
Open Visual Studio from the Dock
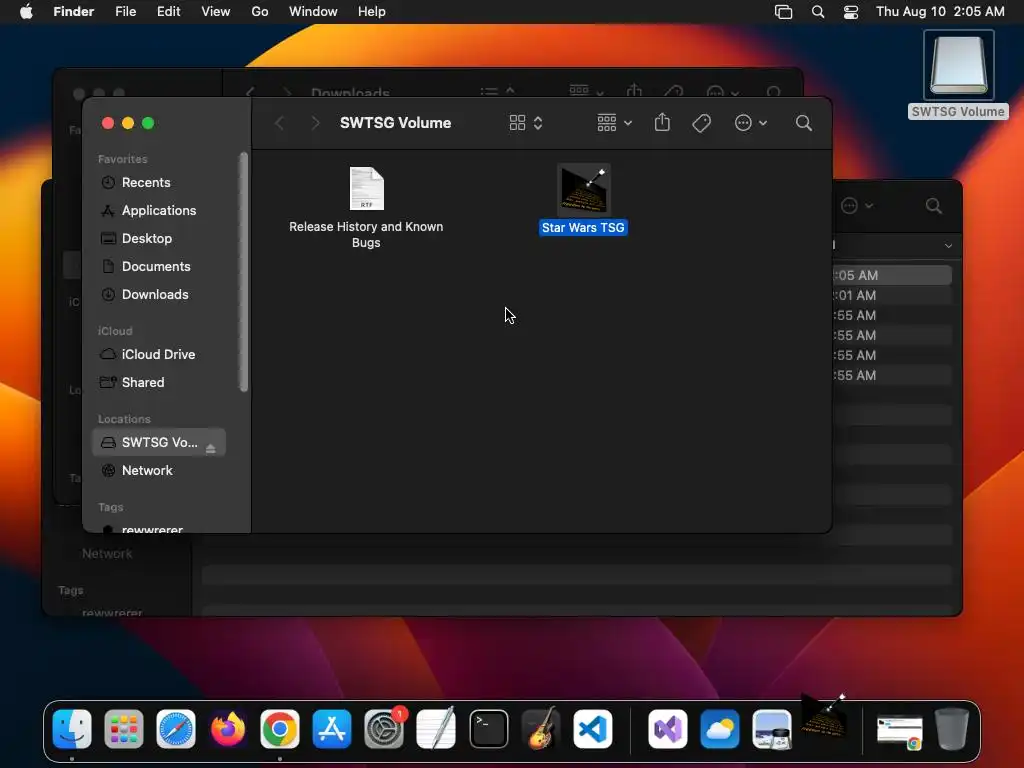(x=667, y=728)
